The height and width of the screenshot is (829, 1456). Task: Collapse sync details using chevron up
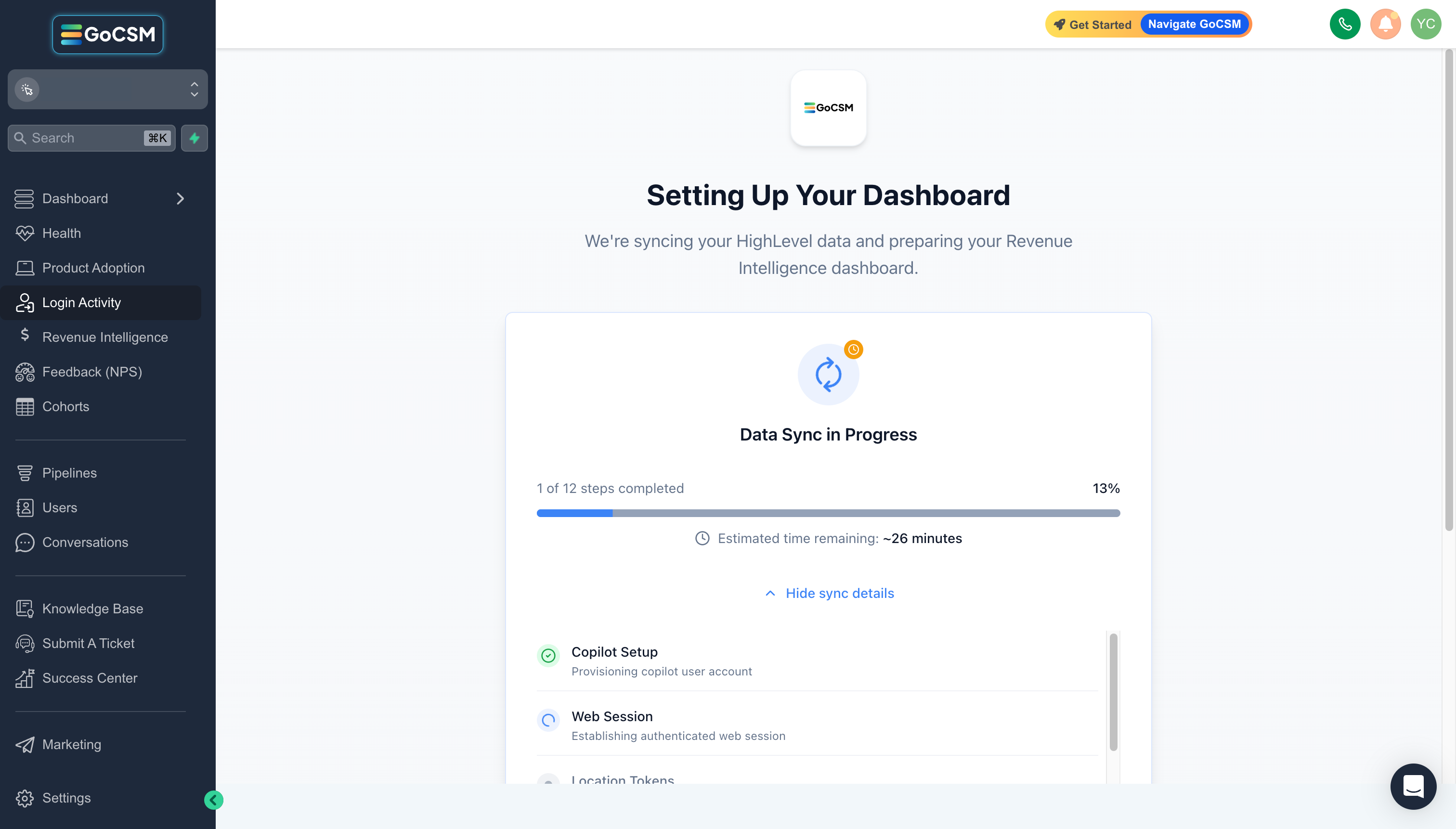[770, 593]
